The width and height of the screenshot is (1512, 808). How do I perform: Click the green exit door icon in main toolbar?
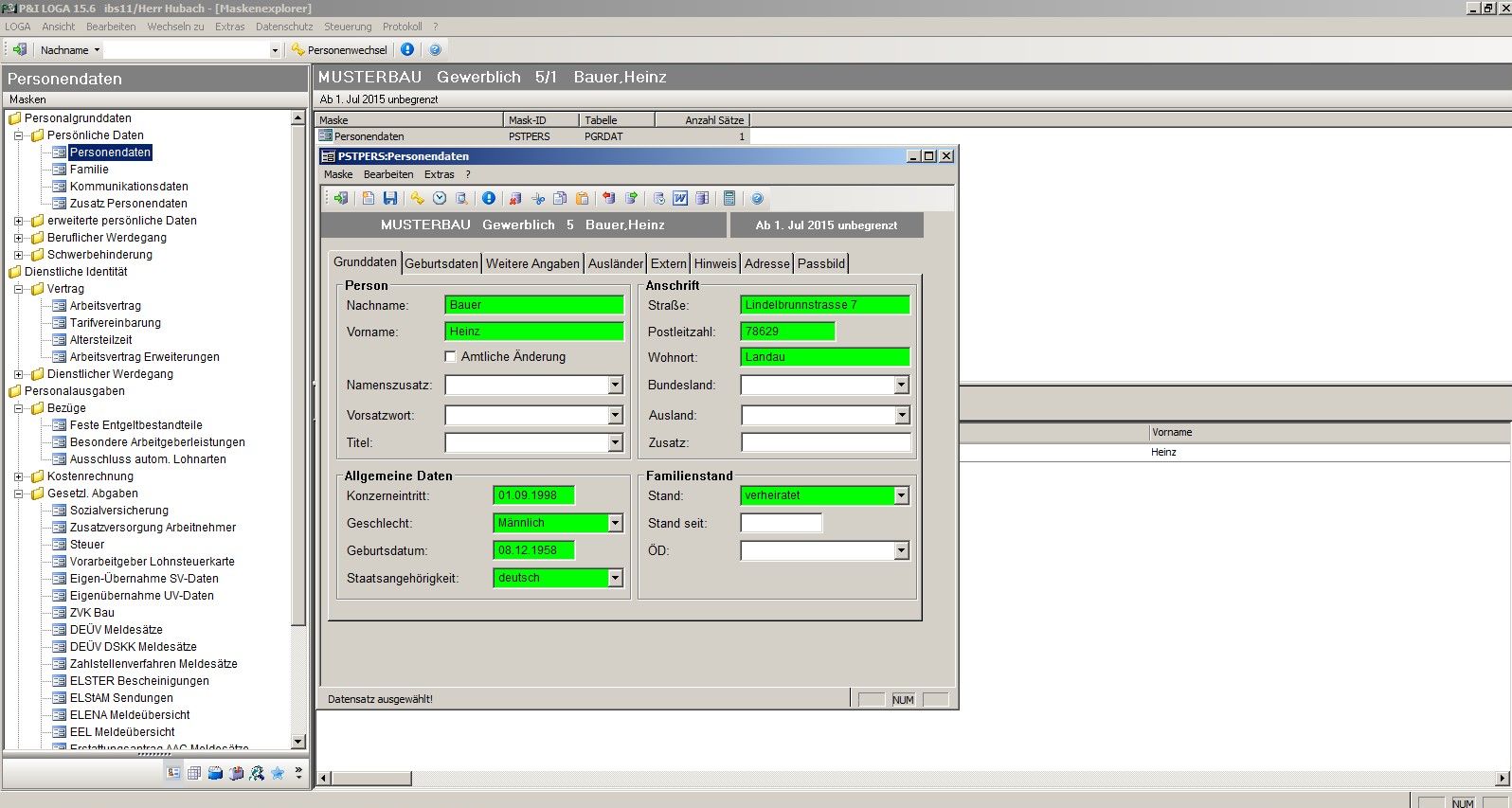pos(19,49)
